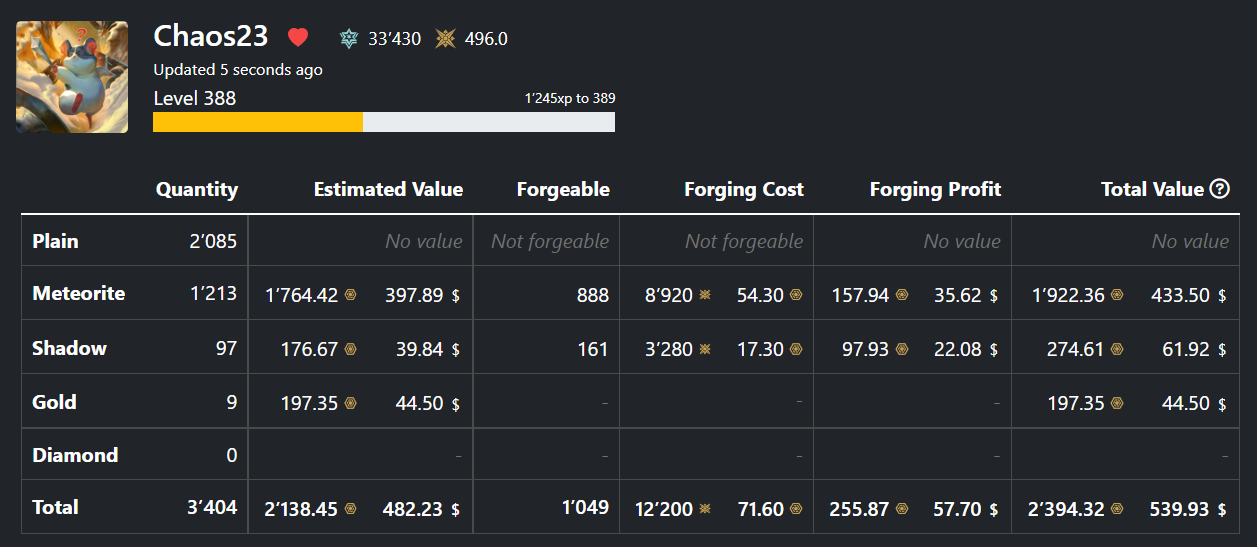Click the 'Level 388' label
This screenshot has height=547, width=1257.
pyautogui.click(x=195, y=98)
